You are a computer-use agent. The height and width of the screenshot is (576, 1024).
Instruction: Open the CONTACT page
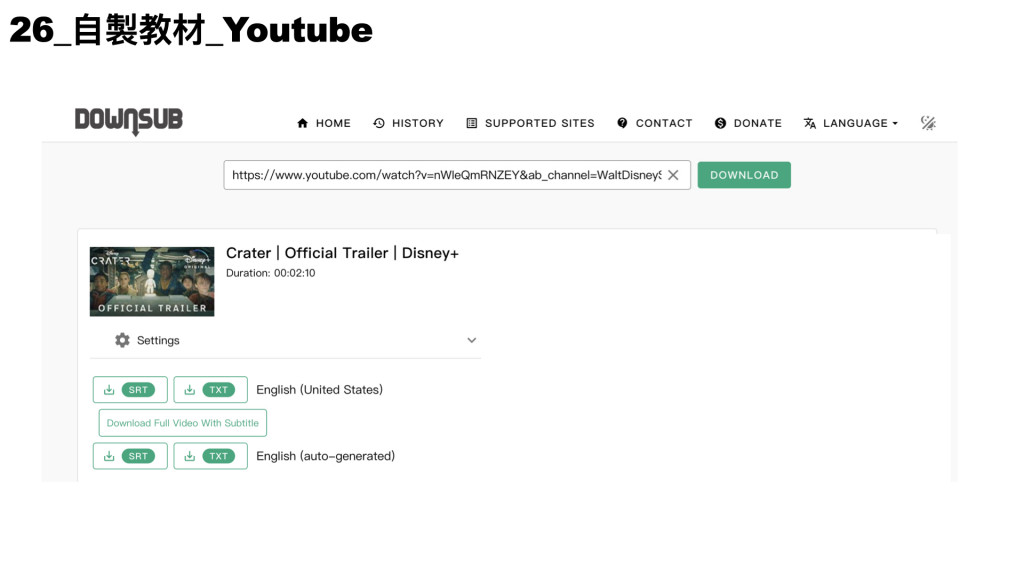tap(654, 123)
